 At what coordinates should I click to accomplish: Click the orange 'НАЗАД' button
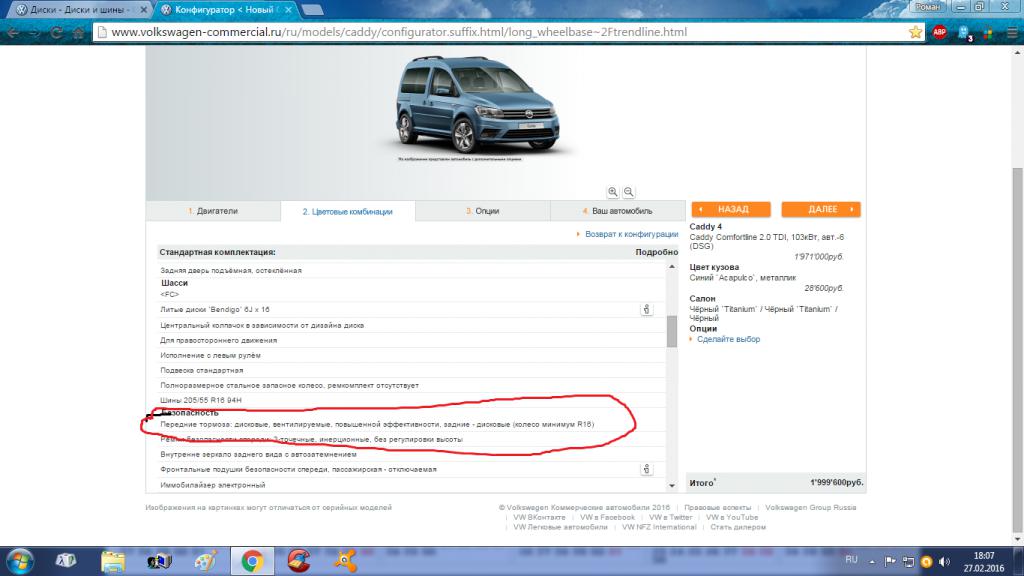point(731,209)
